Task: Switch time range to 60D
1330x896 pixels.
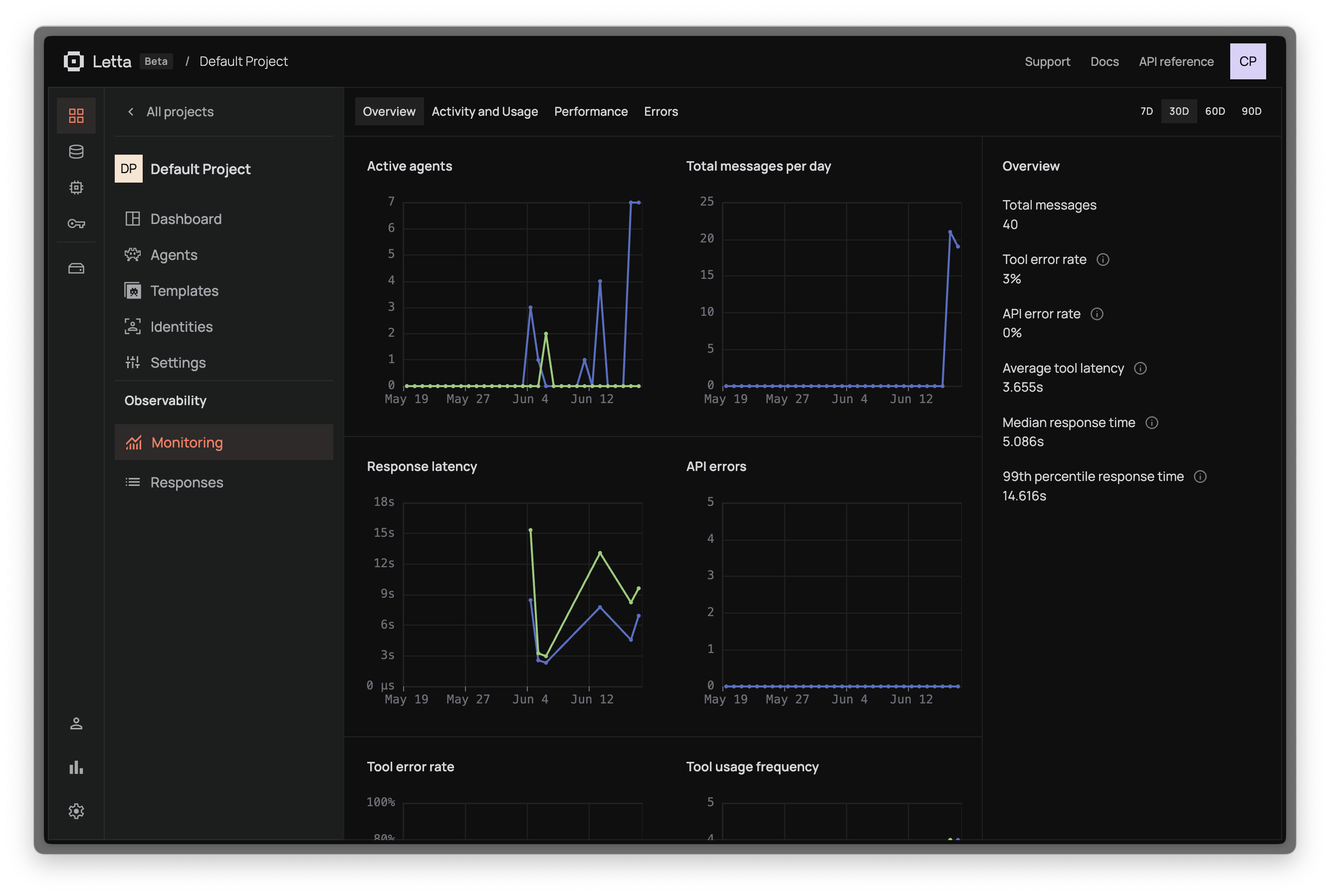Action: (x=1215, y=111)
